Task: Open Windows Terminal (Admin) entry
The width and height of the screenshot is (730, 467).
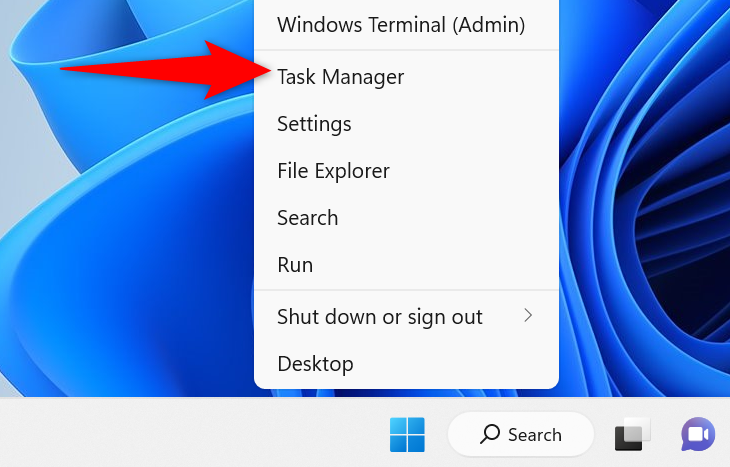Action: [400, 24]
